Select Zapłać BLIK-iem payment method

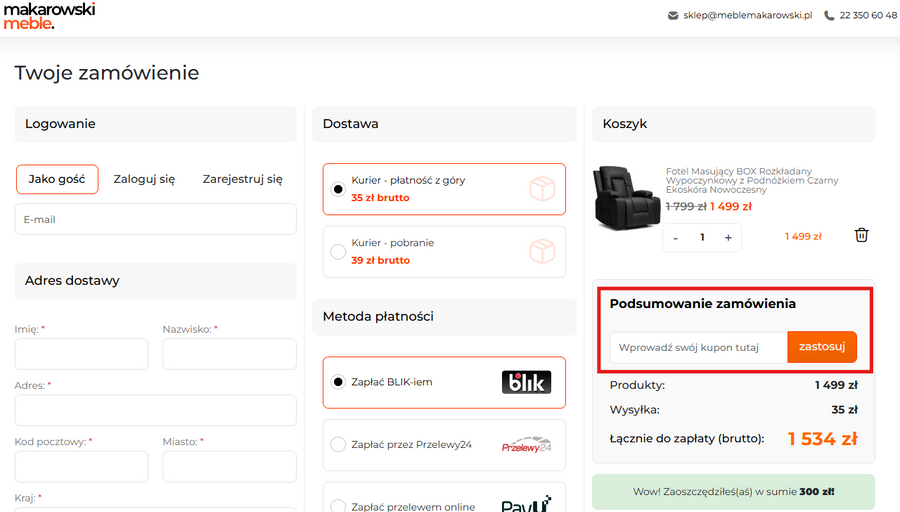pyautogui.click(x=338, y=382)
